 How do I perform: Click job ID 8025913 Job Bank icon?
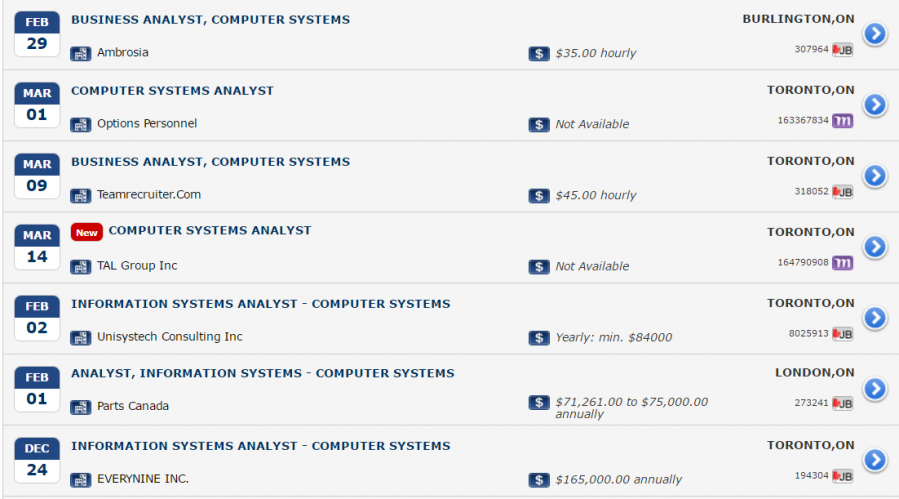(x=842, y=333)
